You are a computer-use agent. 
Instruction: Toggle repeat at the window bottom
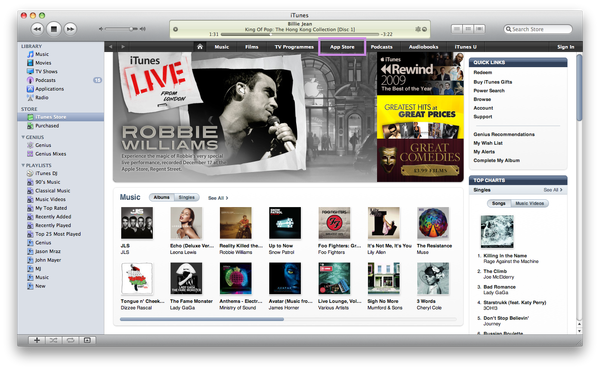click(x=70, y=340)
